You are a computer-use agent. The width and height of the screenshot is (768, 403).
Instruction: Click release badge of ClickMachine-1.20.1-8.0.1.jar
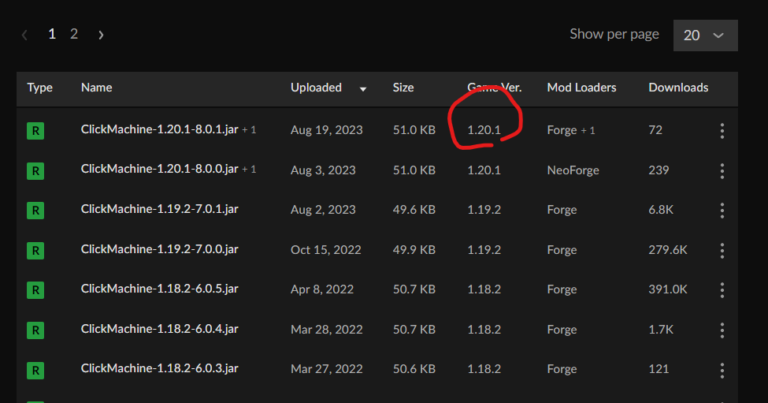35,131
